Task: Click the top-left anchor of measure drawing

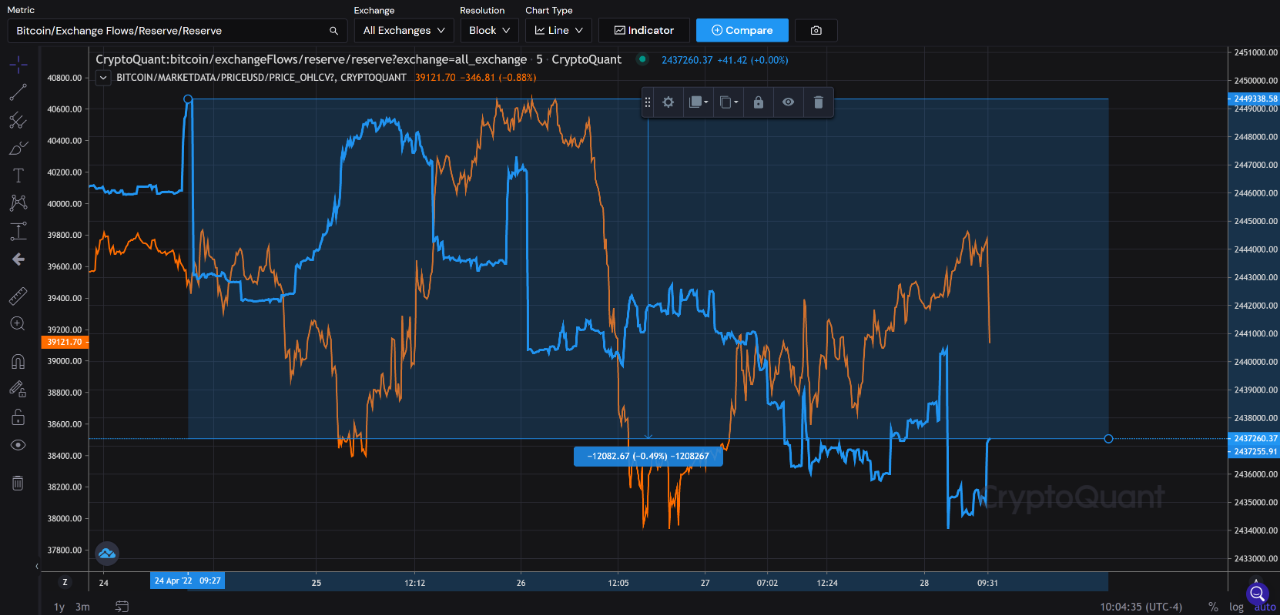Action: (188, 99)
